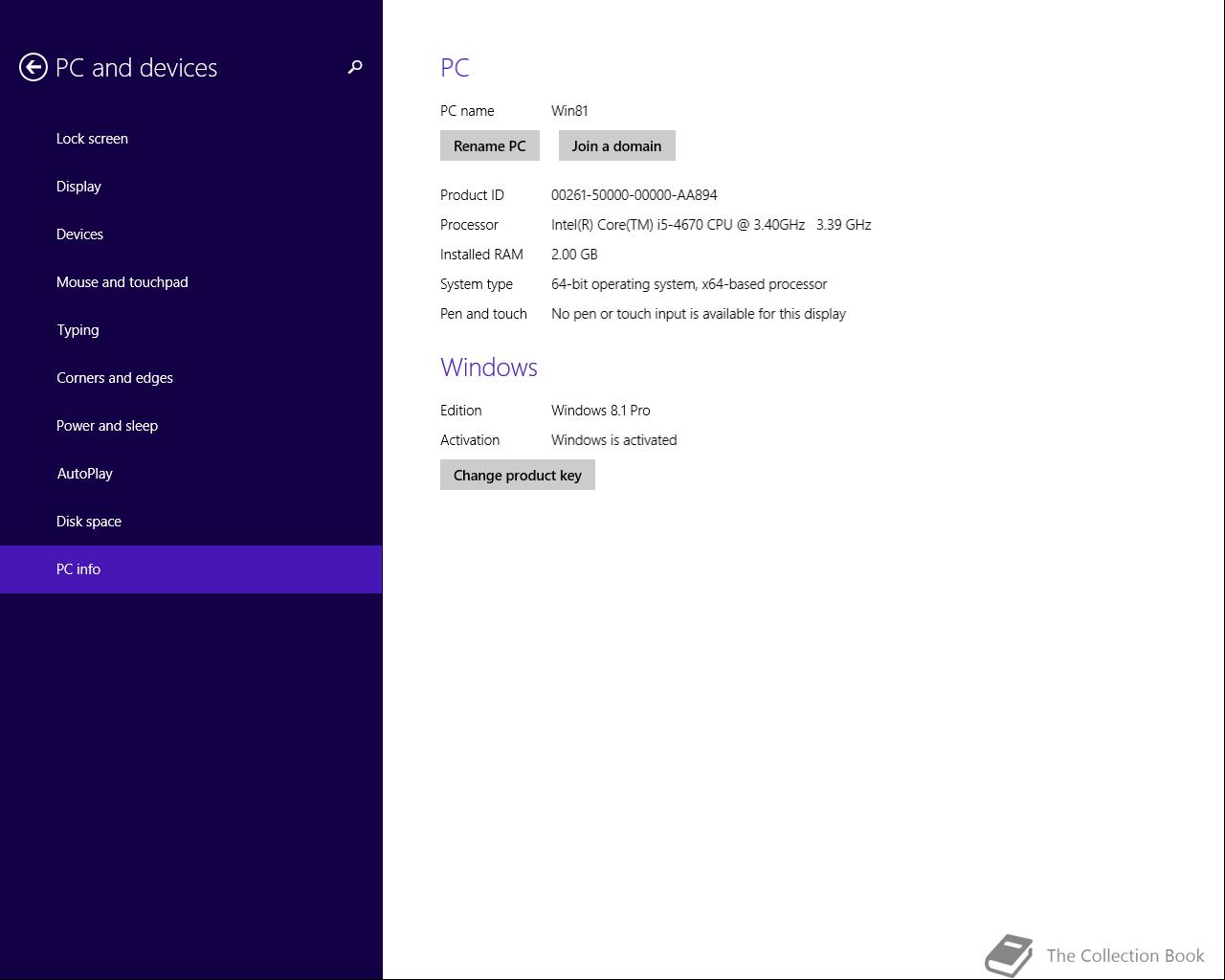1225x980 pixels.
Task: Click the 64-bit operating system text
Action: click(x=689, y=284)
